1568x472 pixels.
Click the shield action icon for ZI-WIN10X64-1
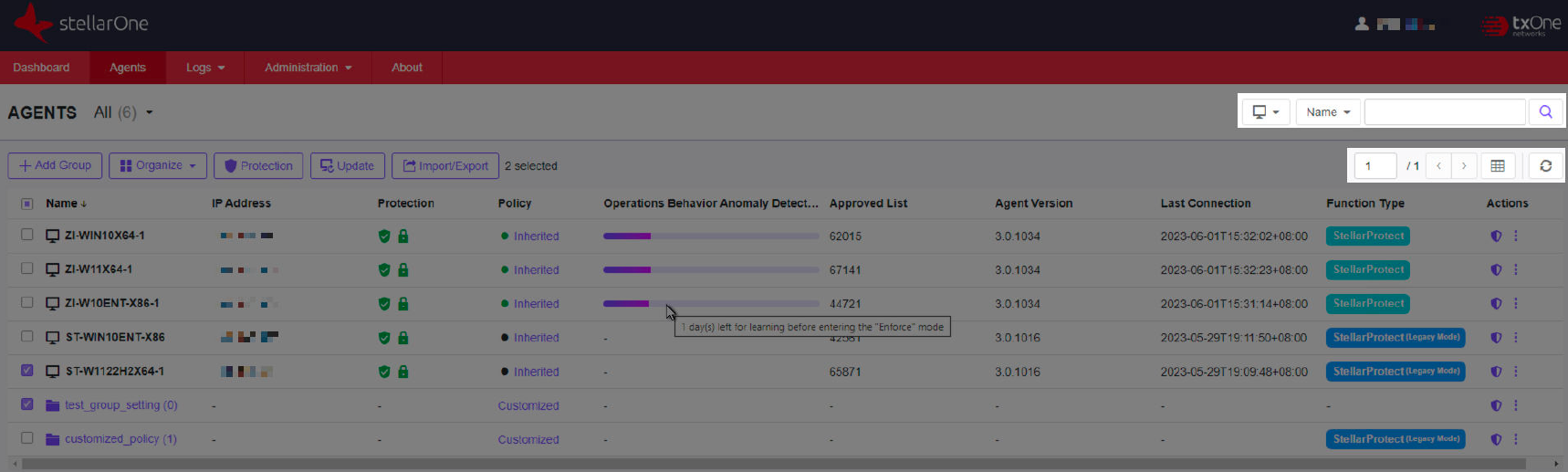1496,236
